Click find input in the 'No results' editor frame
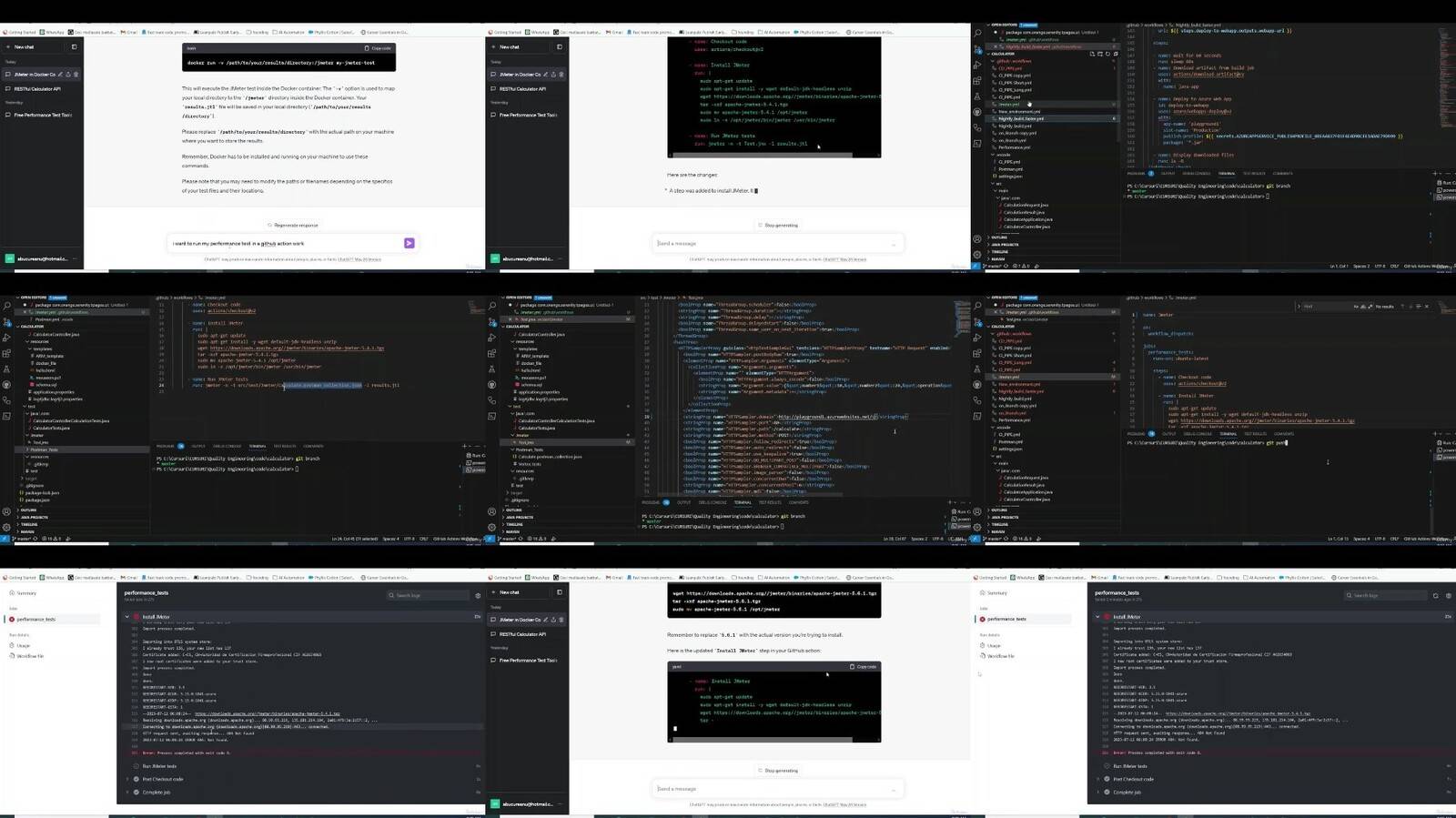This screenshot has width=1456, height=818. pos(1329,307)
